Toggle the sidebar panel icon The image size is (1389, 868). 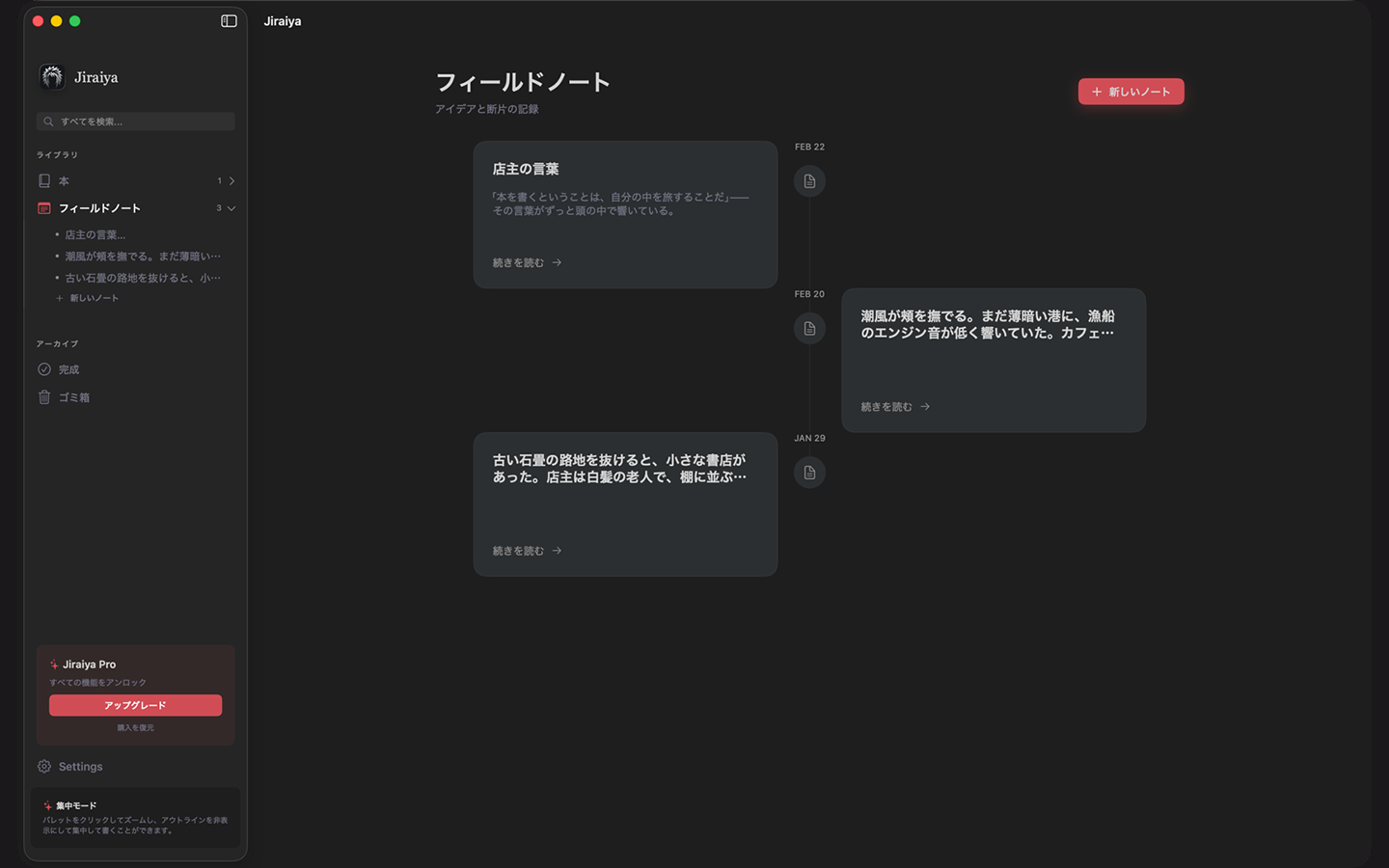[229, 21]
